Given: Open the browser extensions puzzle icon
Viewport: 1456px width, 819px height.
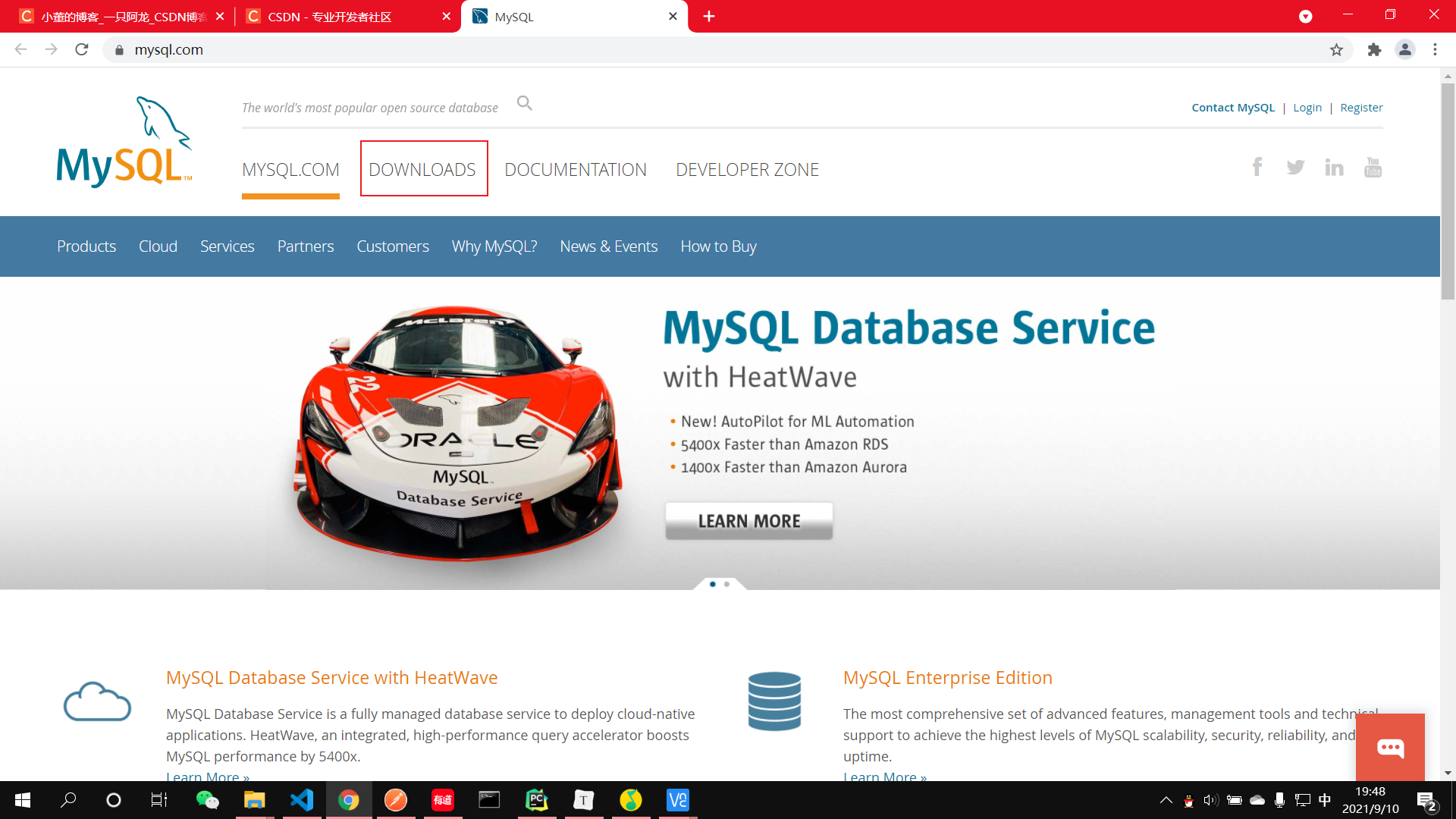Looking at the screenshot, I should tap(1374, 50).
